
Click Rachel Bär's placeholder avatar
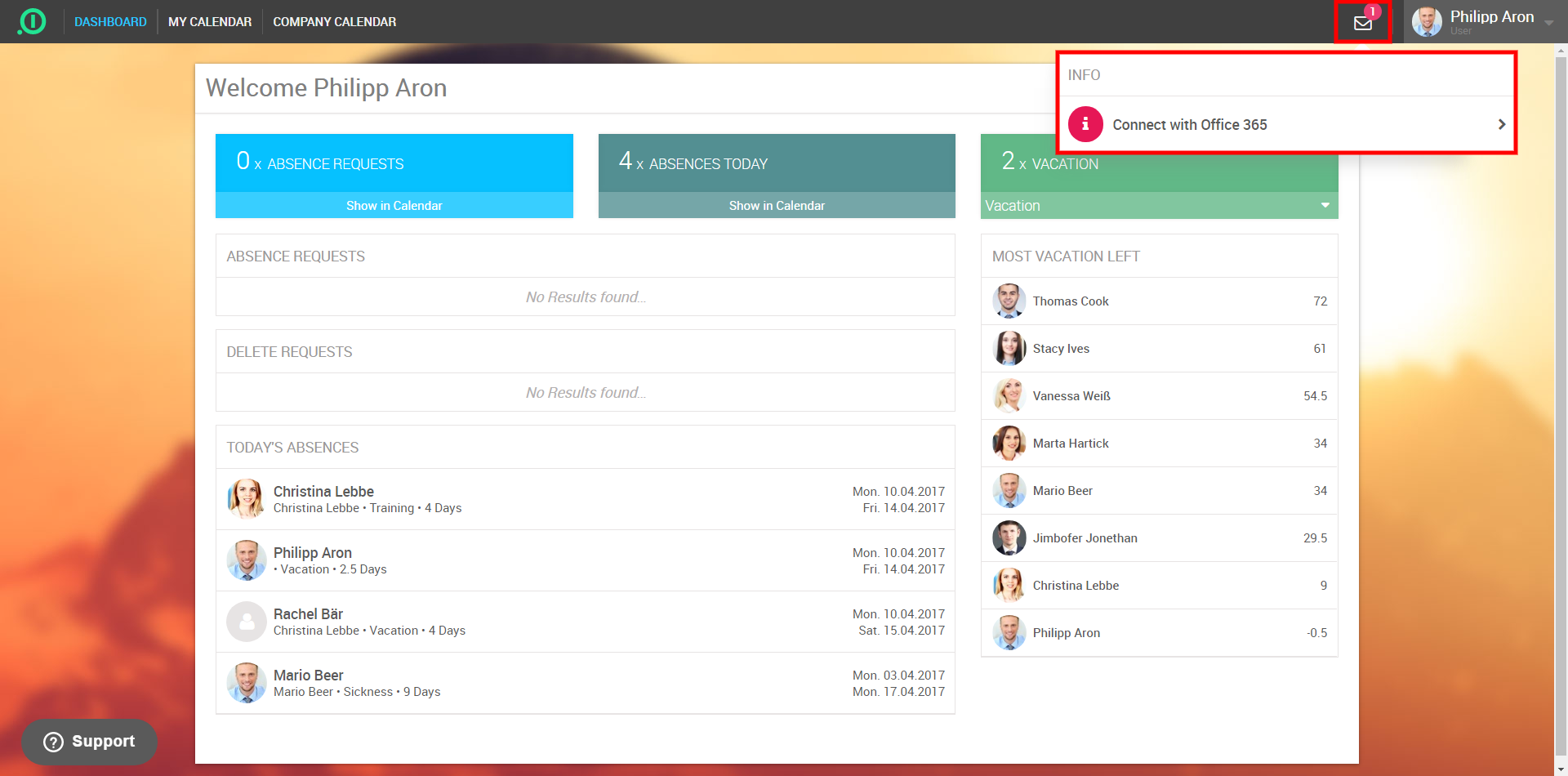(246, 622)
